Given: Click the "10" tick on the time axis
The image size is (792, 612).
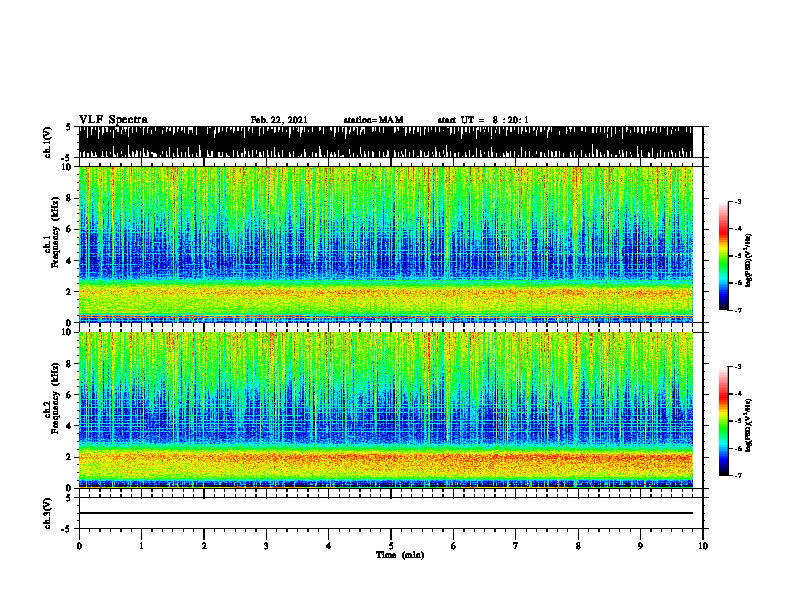Looking at the screenshot, I should click(x=703, y=545).
